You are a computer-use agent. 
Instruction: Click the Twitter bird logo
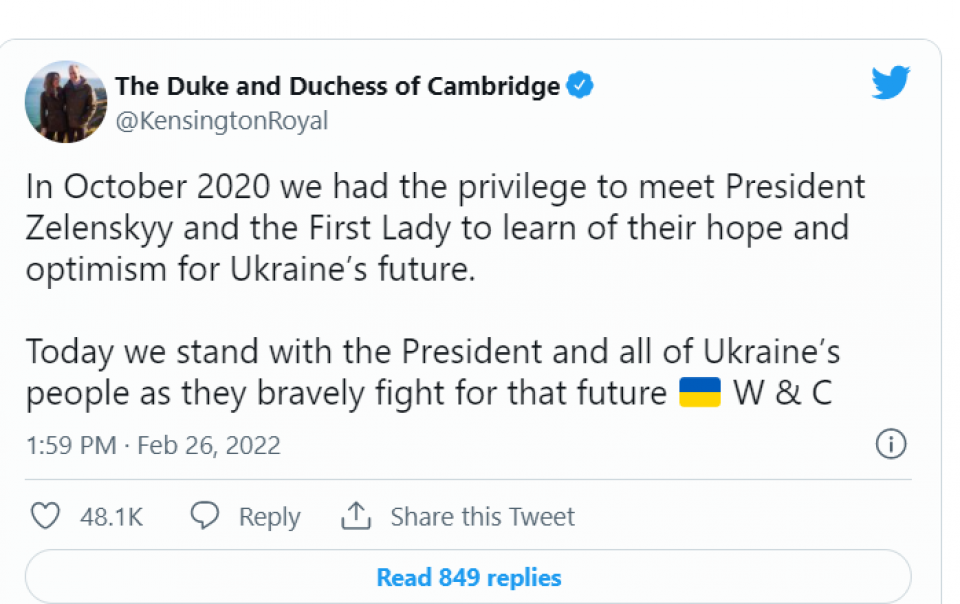click(x=890, y=83)
